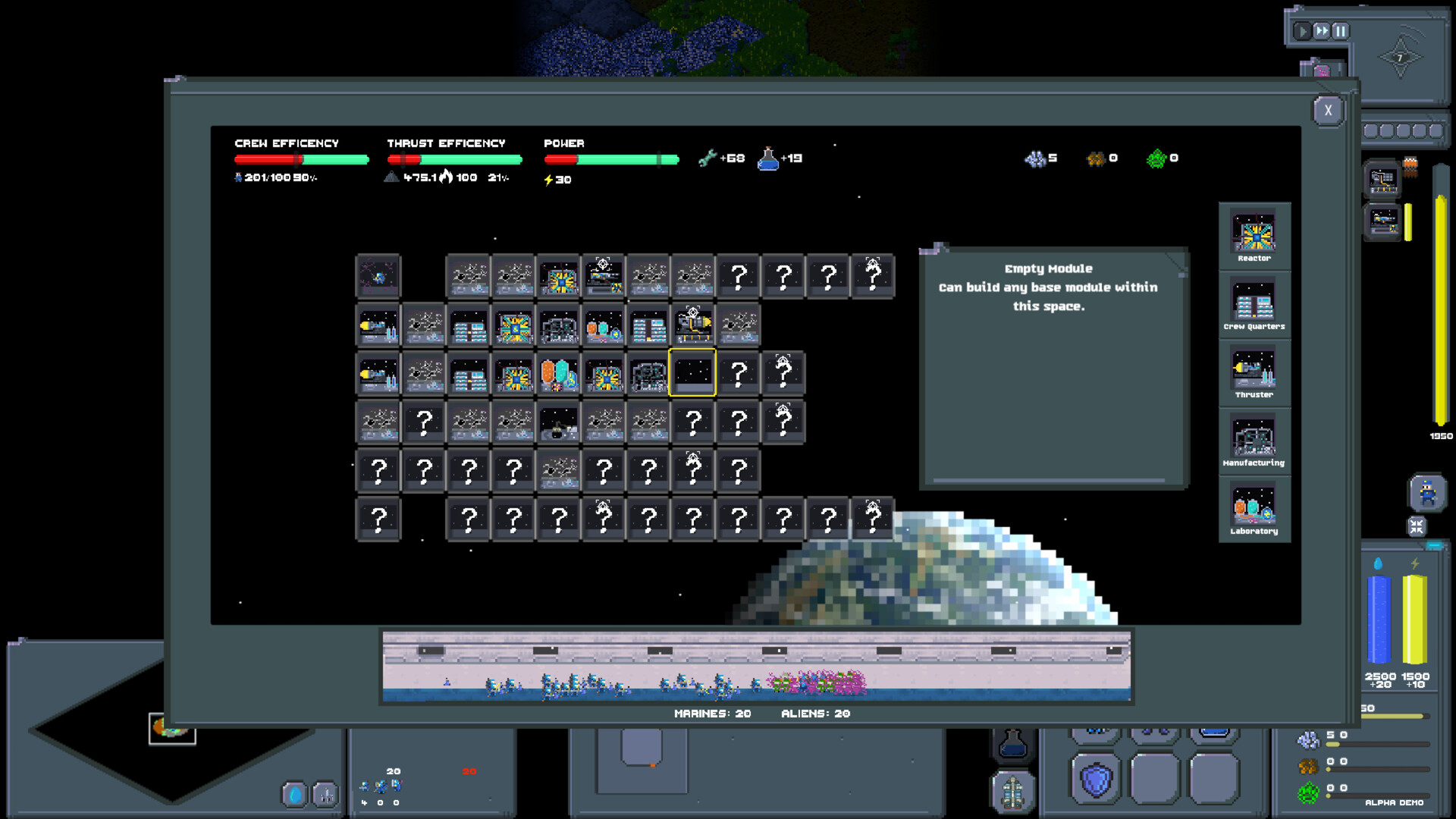Select the Reactor module from the build panel
This screenshot has height=819, width=1456.
point(1254,234)
